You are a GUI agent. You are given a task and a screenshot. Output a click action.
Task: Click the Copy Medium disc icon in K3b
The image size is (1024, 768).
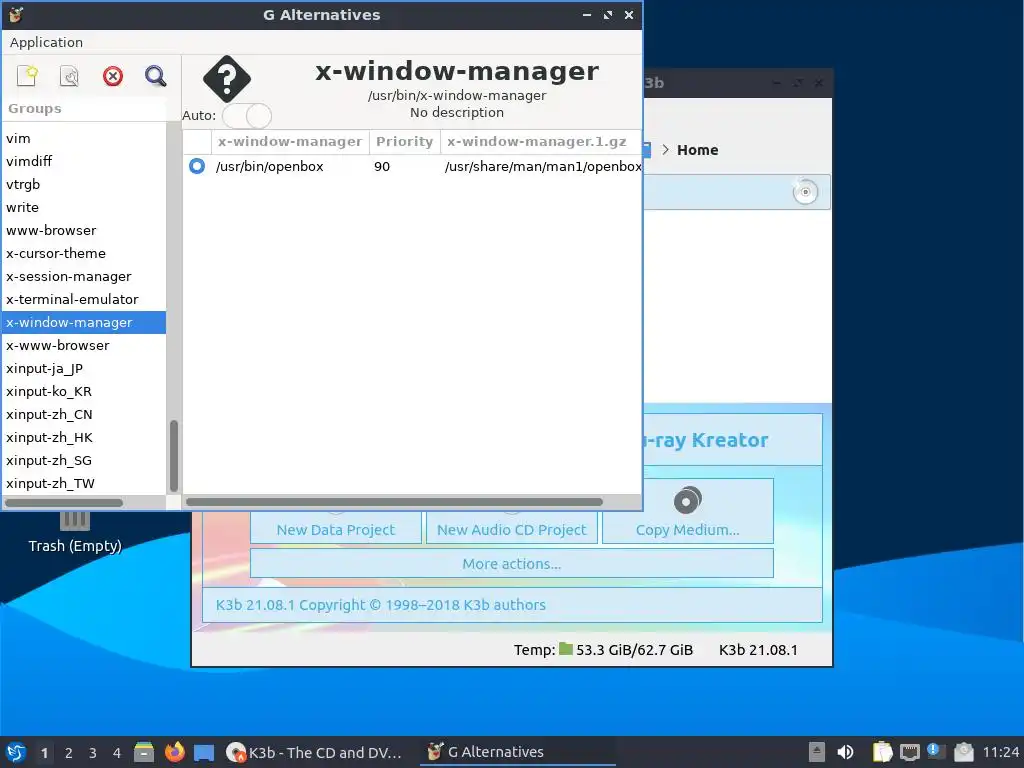687,501
